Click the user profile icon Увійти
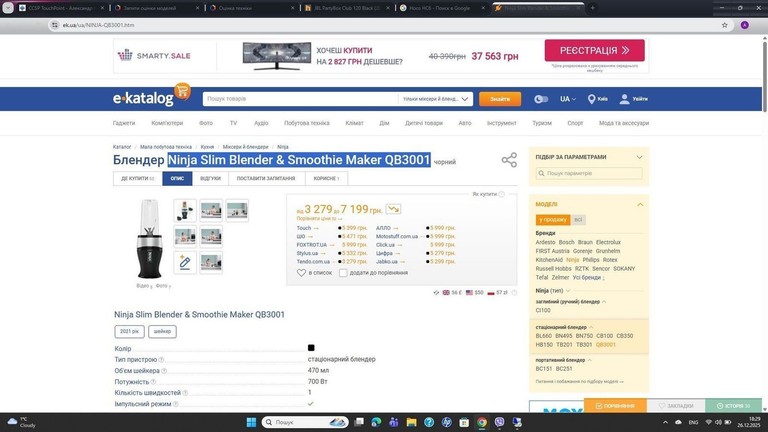Image resolution: width=768 pixels, height=432 pixels. [x=624, y=99]
